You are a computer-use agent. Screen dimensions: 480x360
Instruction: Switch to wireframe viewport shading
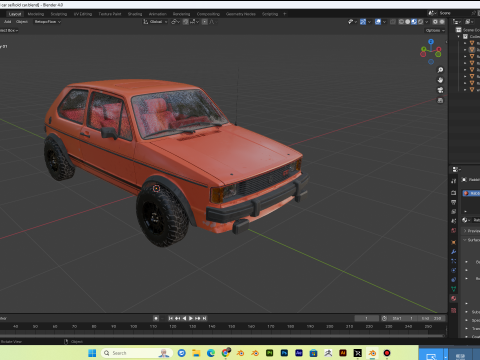point(401,22)
